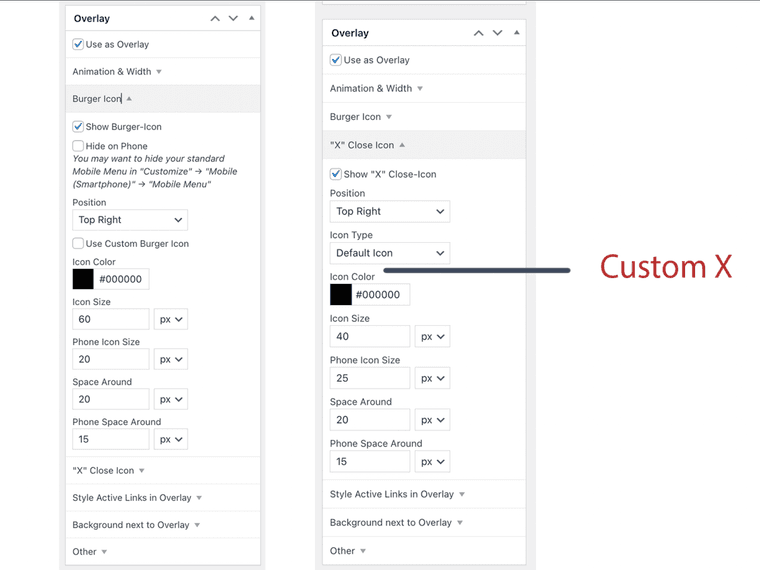Enable Hide on Phone checkbox
760x570 pixels.
click(x=78, y=146)
